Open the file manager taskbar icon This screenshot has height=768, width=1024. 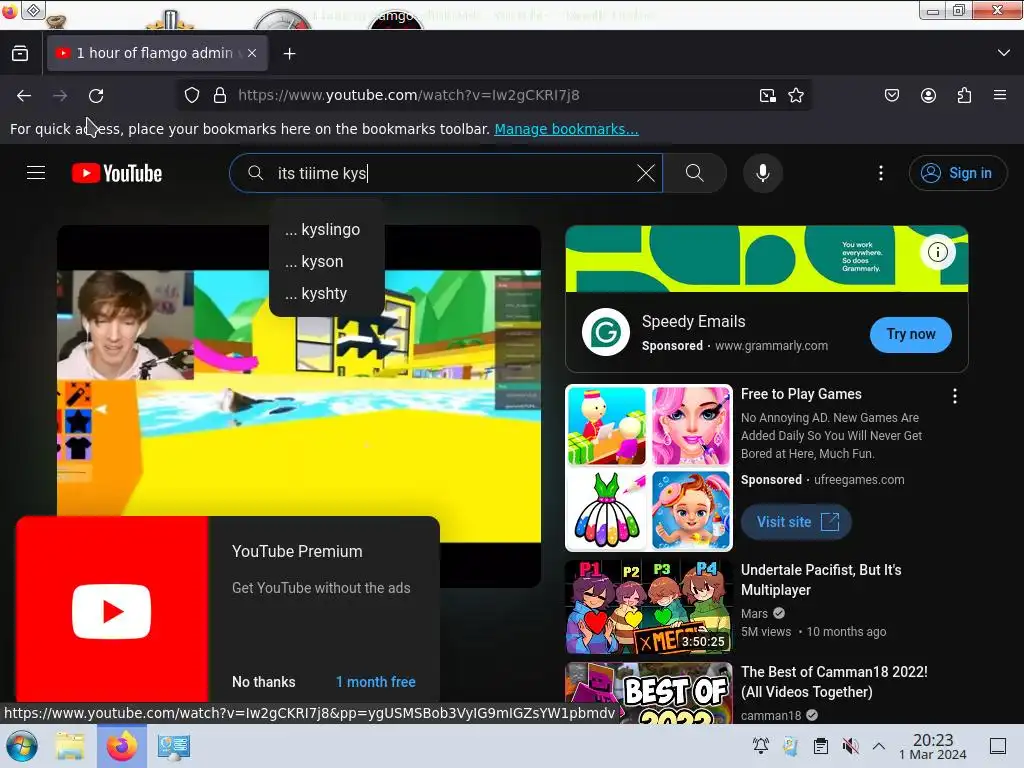pos(70,746)
